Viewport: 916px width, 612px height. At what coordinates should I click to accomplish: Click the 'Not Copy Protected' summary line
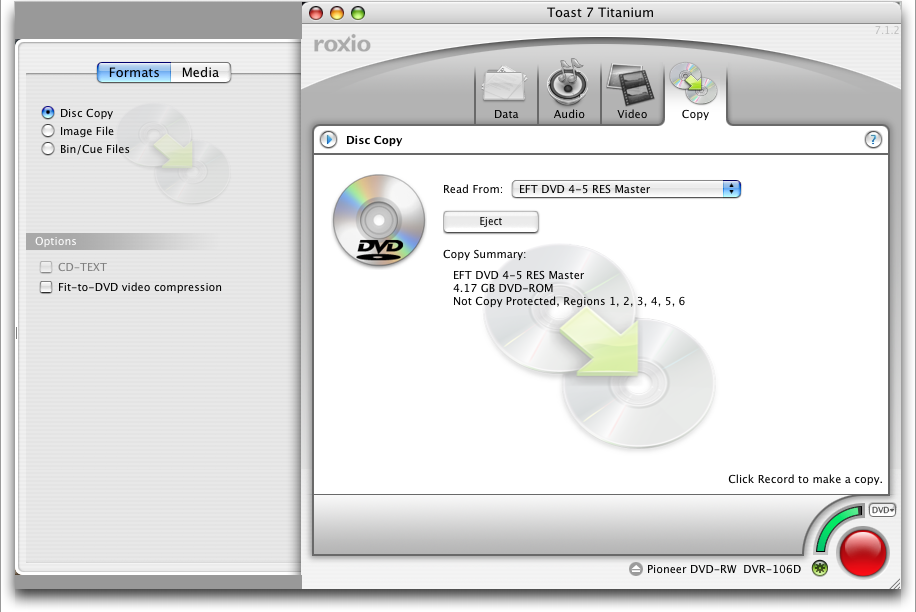click(x=569, y=301)
